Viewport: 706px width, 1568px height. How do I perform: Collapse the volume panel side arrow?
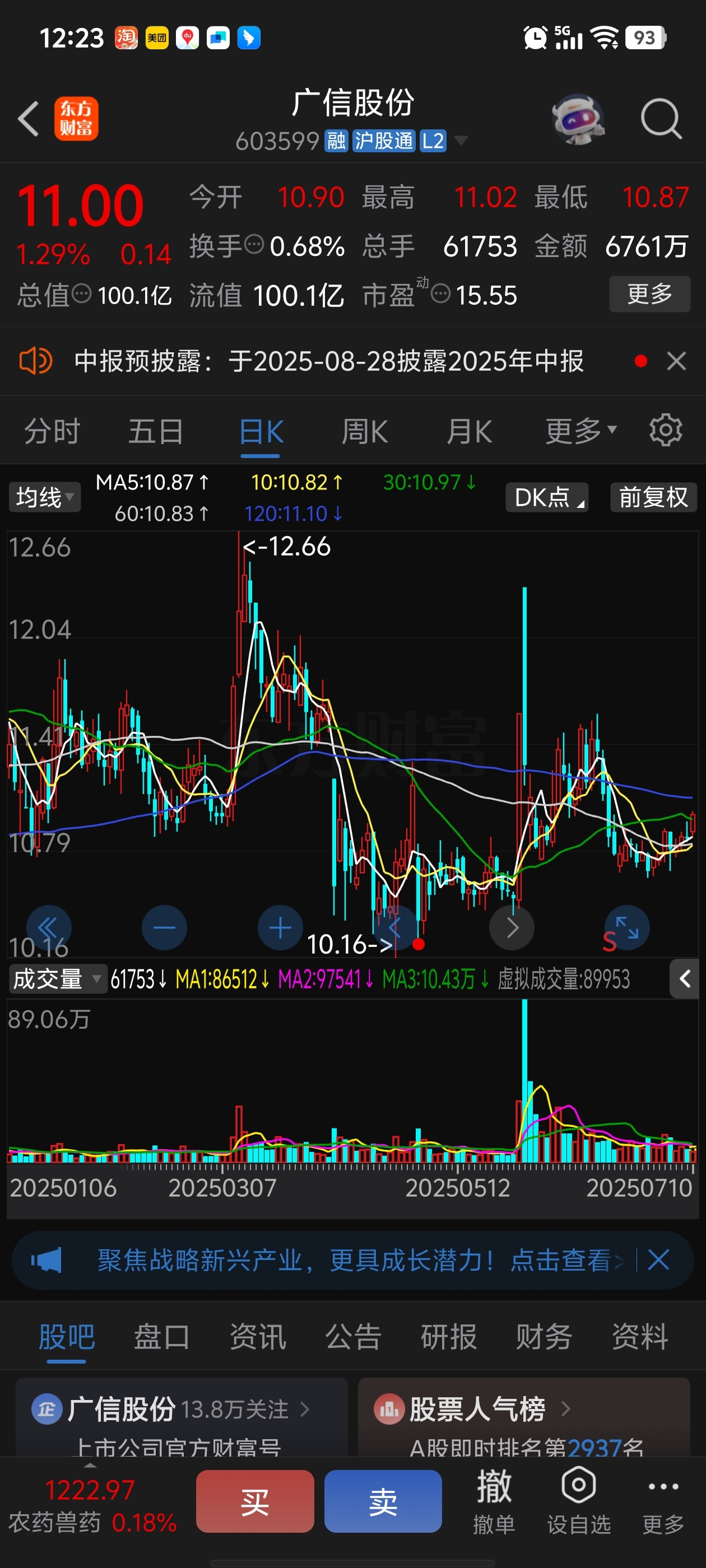tap(684, 979)
